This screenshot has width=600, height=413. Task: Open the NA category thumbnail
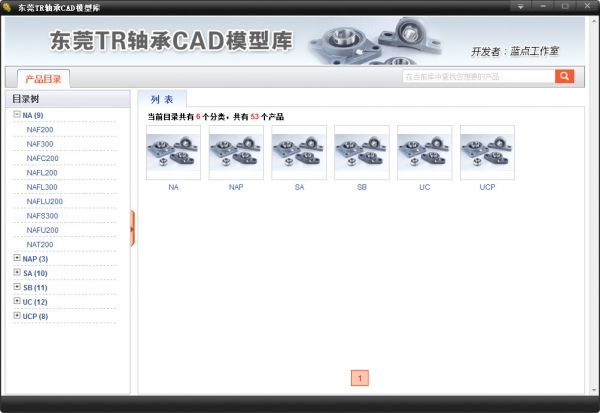[173, 152]
